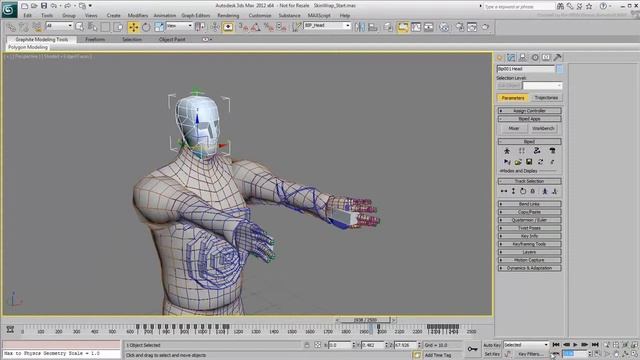Open the Create command panel tab
The width and height of the screenshot is (640, 360).
pos(500,58)
